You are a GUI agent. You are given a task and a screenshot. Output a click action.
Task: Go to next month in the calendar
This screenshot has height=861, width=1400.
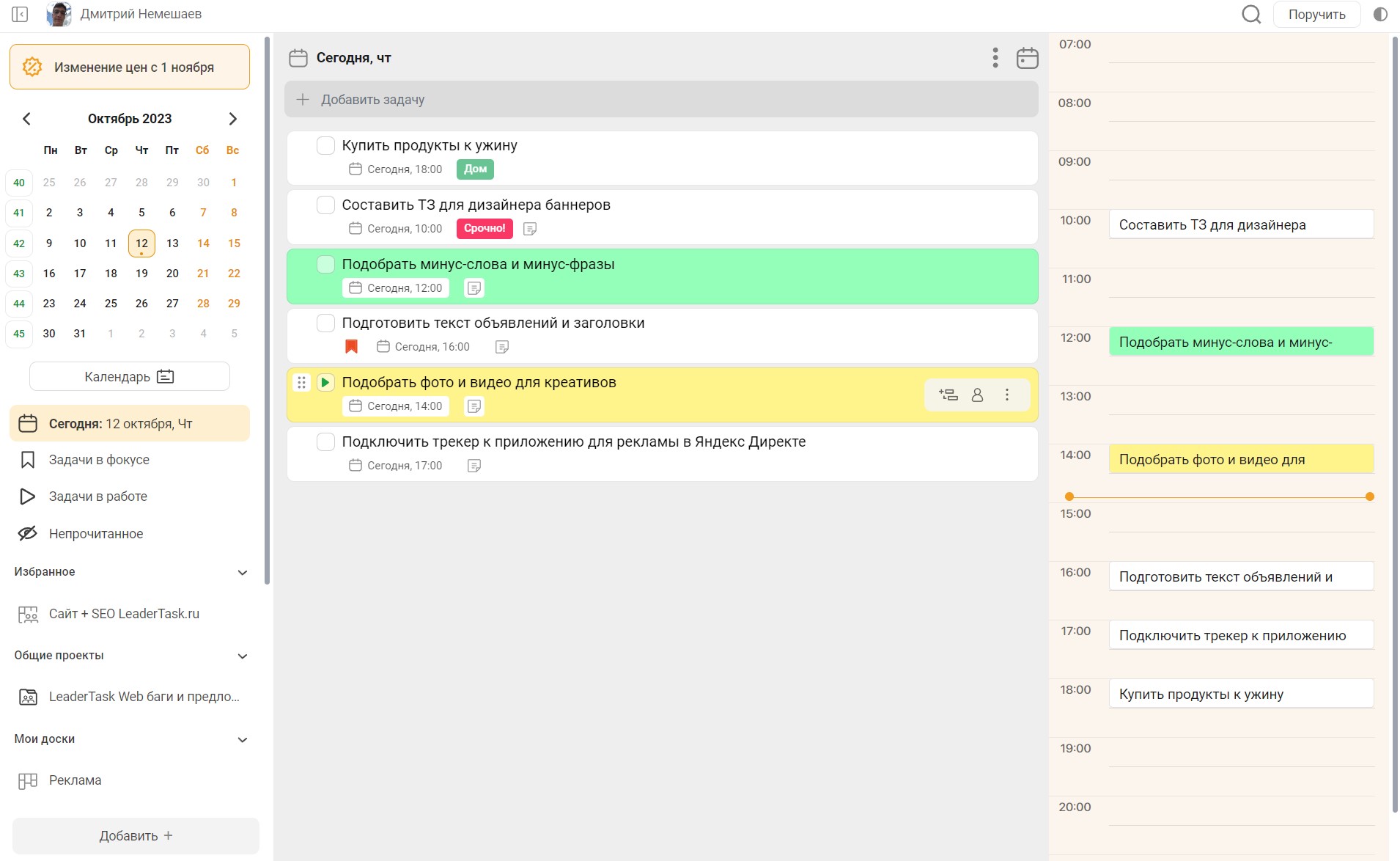(232, 119)
